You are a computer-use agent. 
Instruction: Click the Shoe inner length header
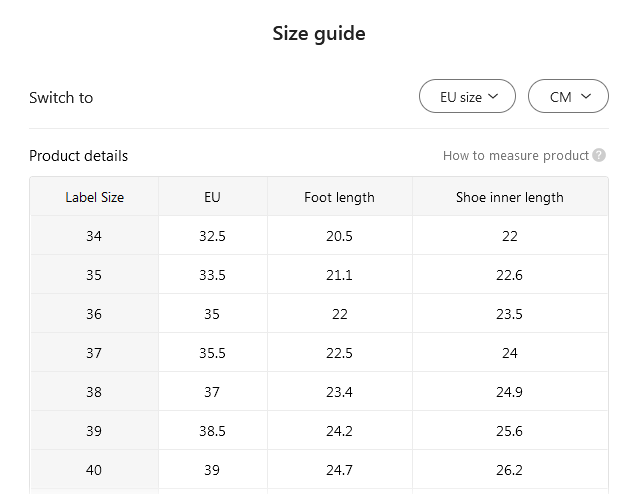point(509,197)
